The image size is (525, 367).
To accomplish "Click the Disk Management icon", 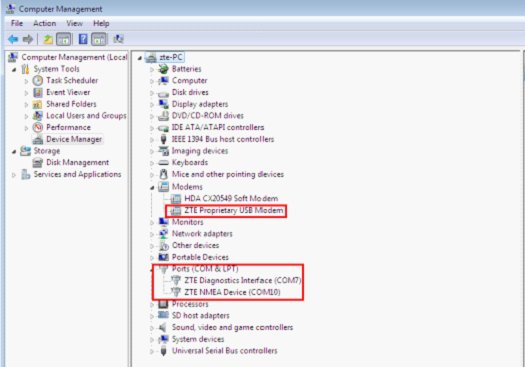I will click(x=38, y=163).
